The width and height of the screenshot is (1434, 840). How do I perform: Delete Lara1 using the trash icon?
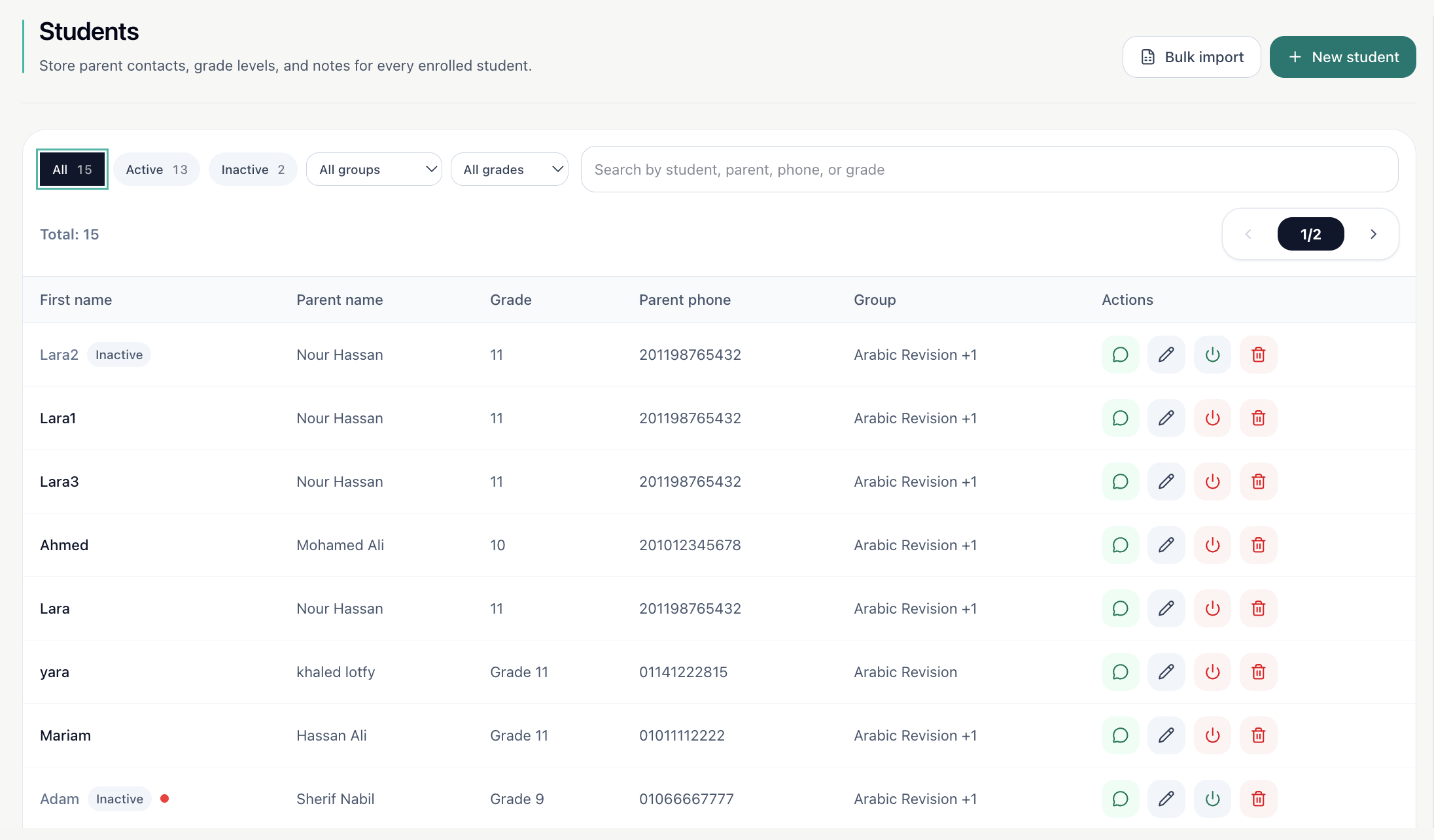[x=1258, y=418]
